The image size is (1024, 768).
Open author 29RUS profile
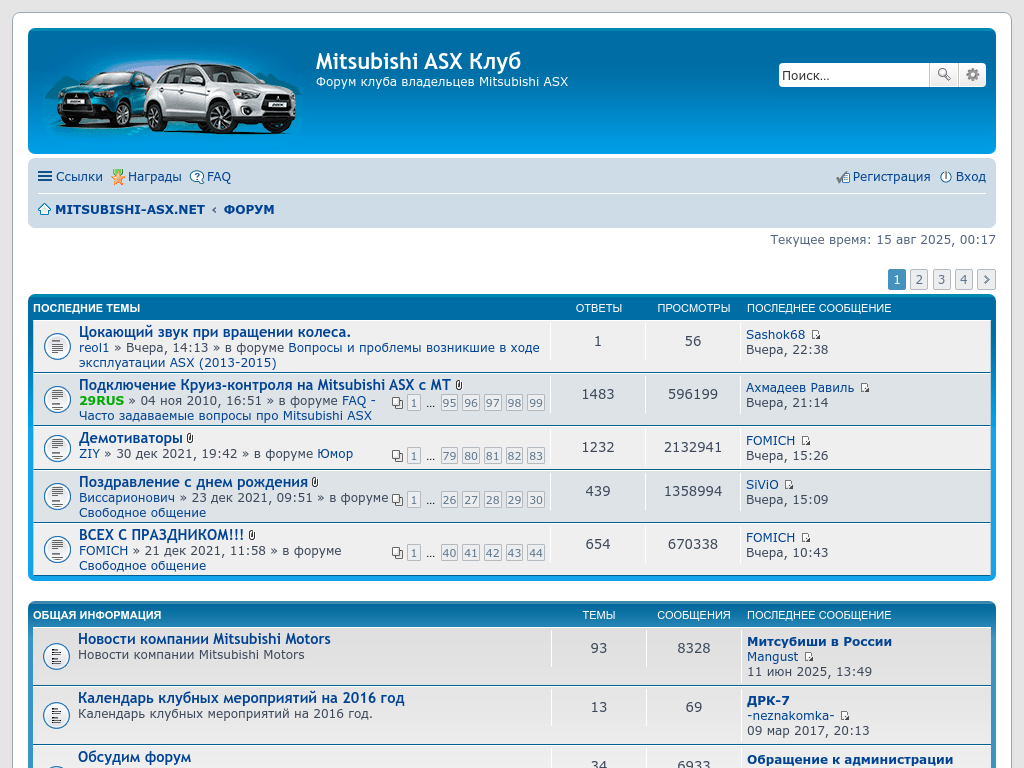coord(101,400)
